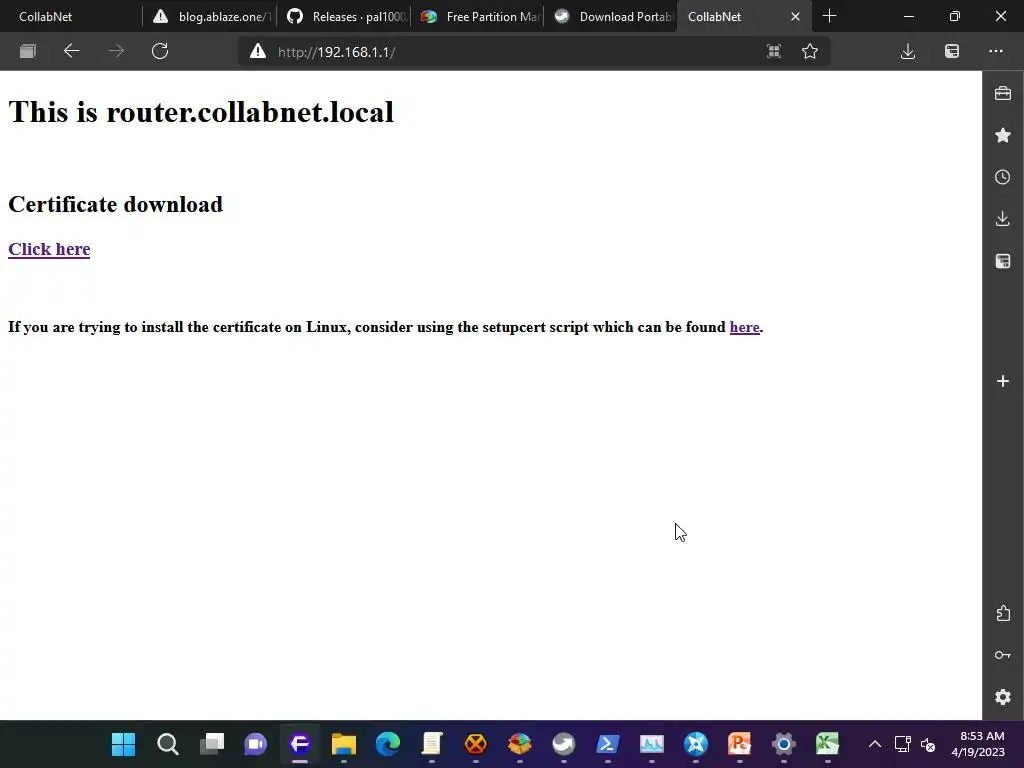Viewport: 1024px width, 768px height.
Task: Open PowerPoint from the taskbar
Action: (x=739, y=744)
